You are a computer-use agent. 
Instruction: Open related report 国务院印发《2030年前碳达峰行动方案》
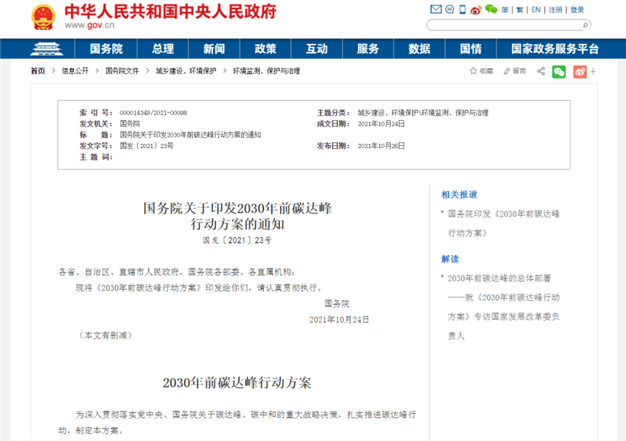click(504, 223)
